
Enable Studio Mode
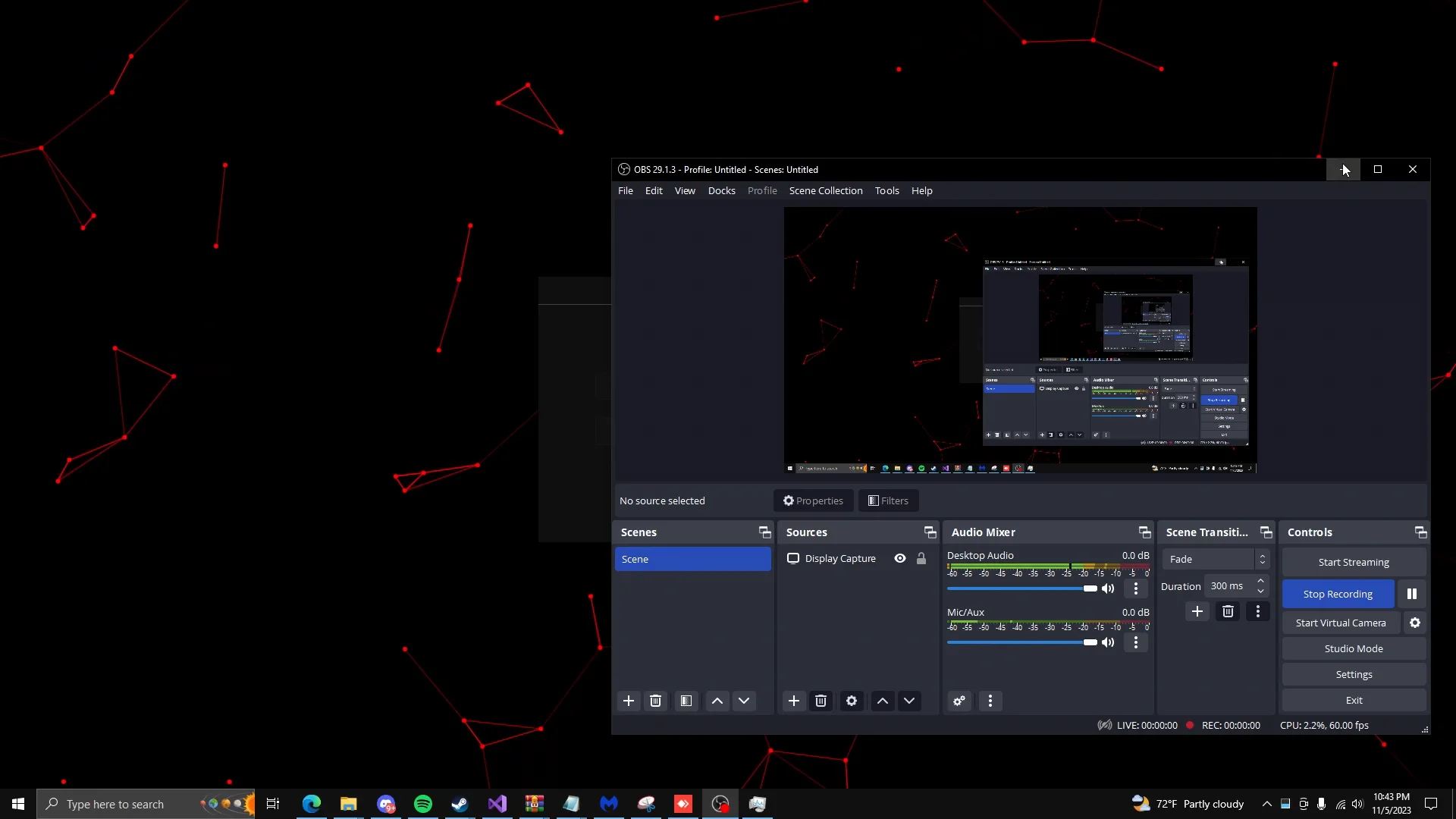(1353, 648)
